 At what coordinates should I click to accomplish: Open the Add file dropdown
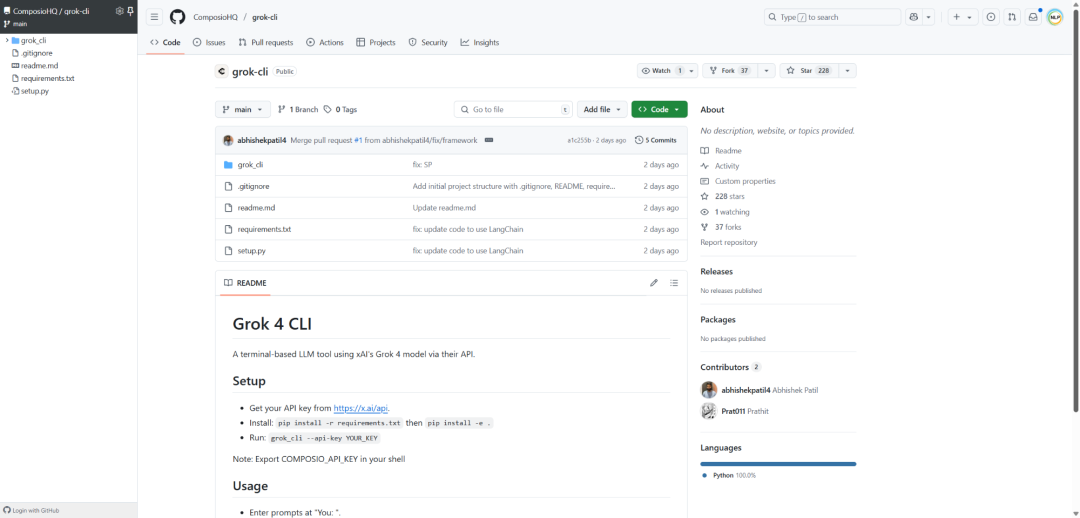coord(602,110)
